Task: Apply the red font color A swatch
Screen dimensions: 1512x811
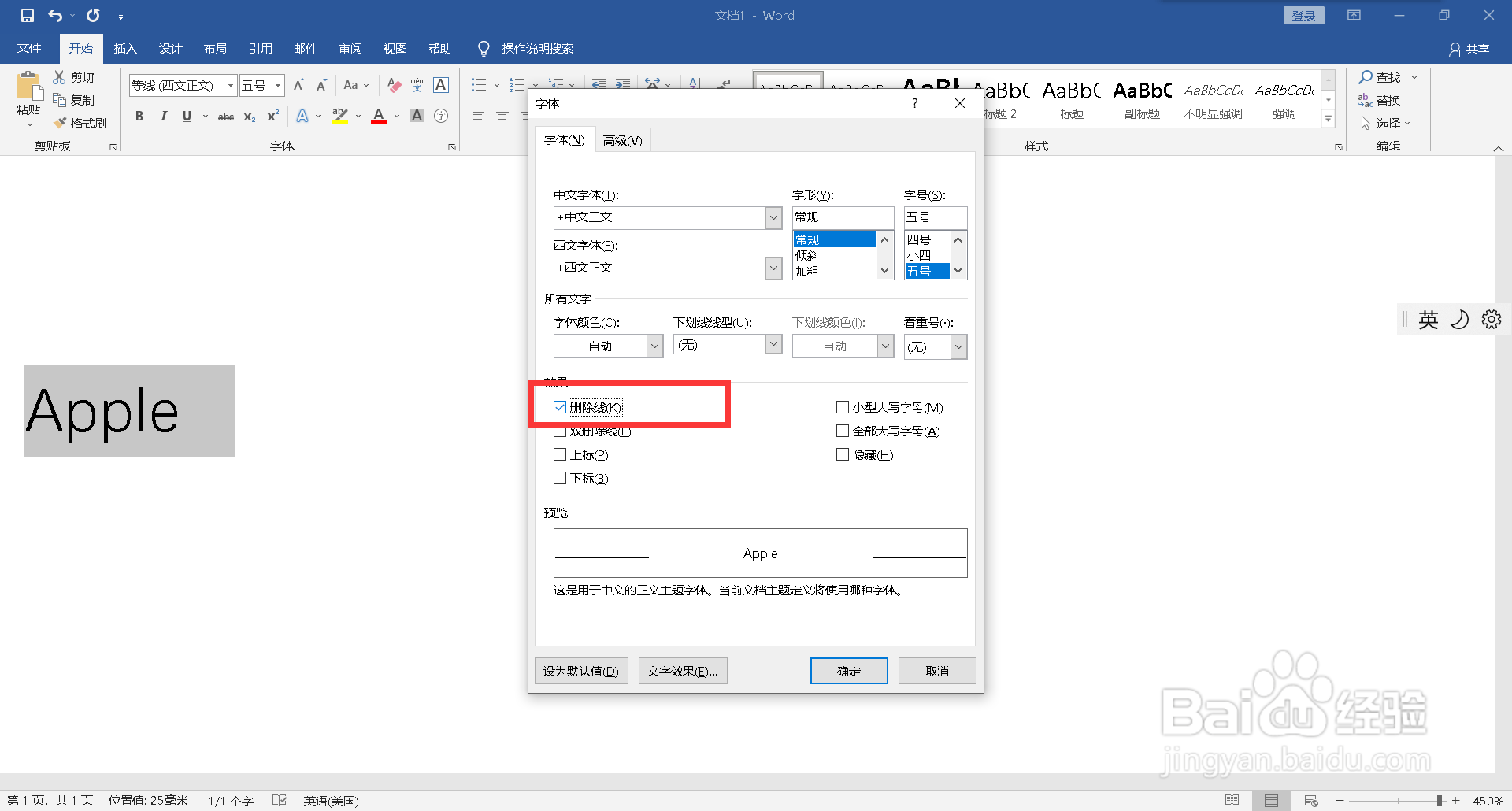Action: (x=379, y=117)
